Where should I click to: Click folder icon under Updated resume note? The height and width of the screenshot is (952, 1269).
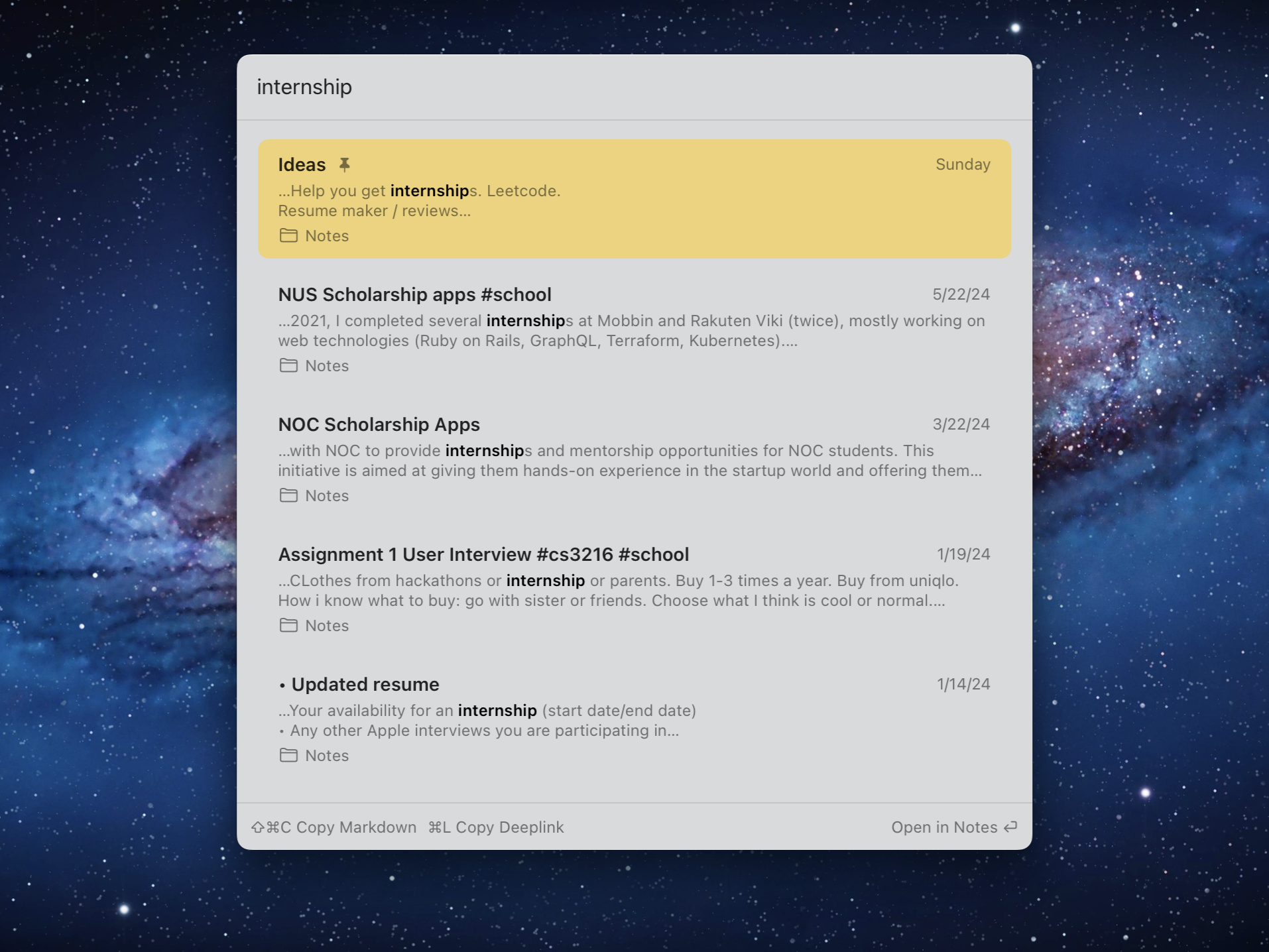coord(288,755)
